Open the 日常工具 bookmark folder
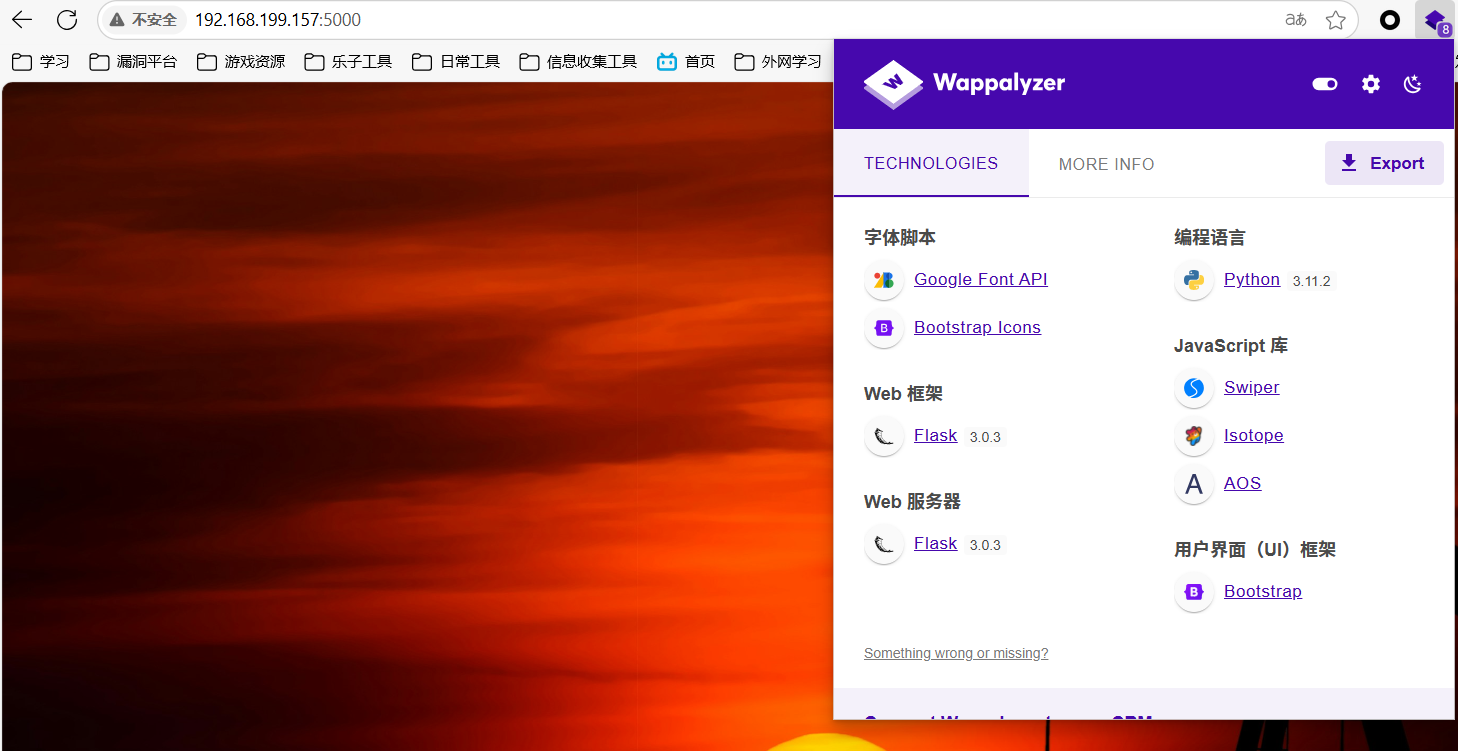The width and height of the screenshot is (1458, 751). 456,62
